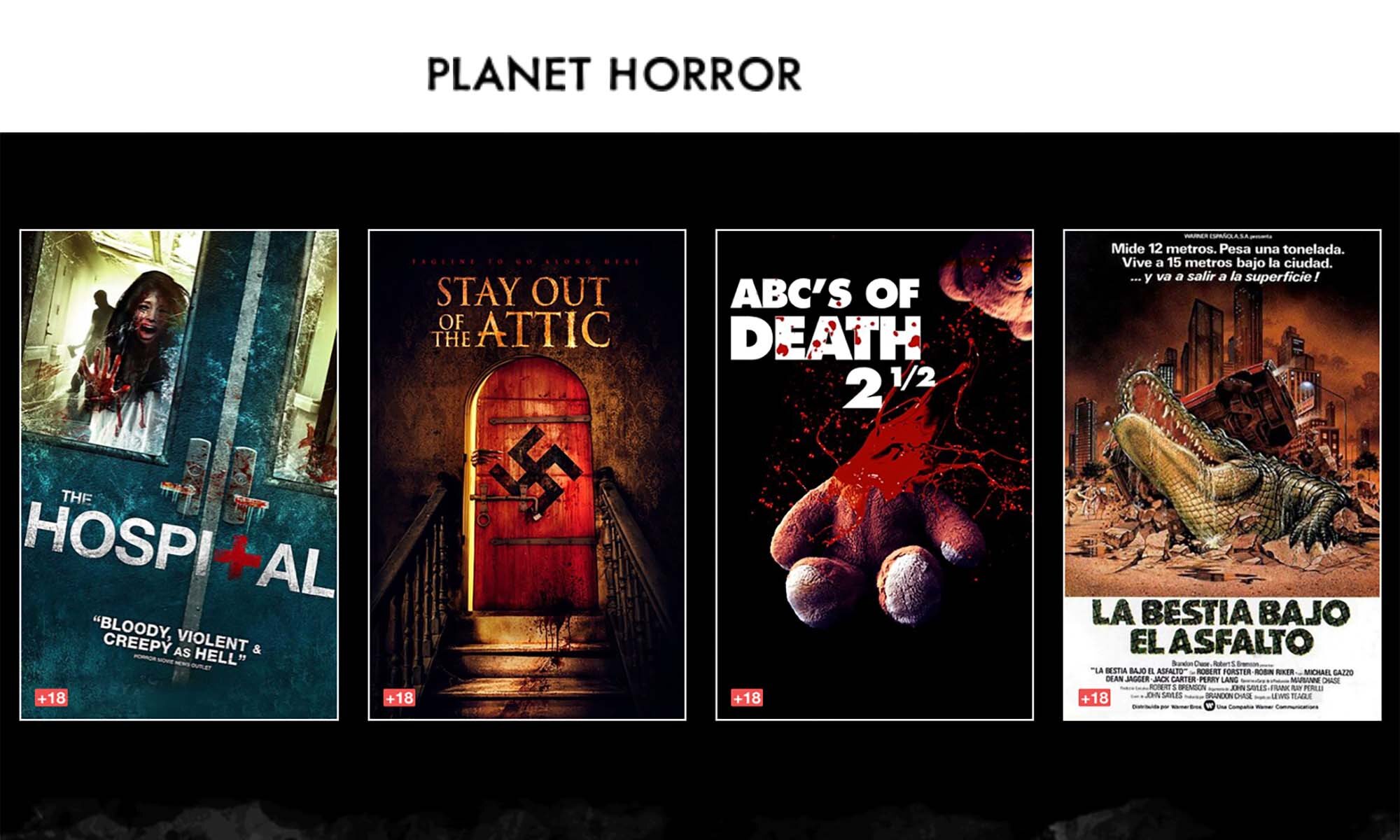
Task: Click the "Mide 12 metros" tagline text
Action: [1226, 262]
